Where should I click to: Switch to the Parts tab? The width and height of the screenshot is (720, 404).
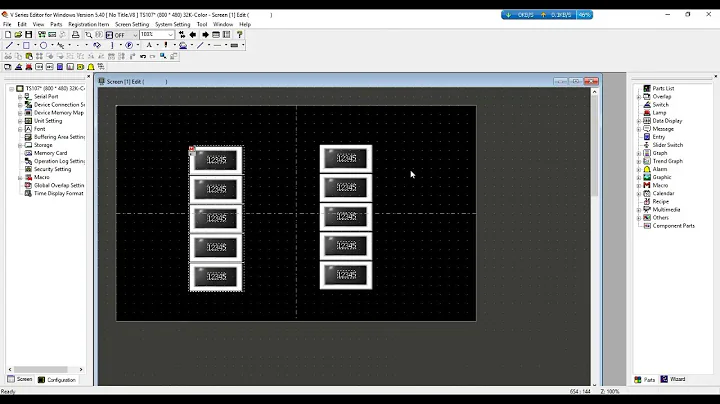point(645,380)
